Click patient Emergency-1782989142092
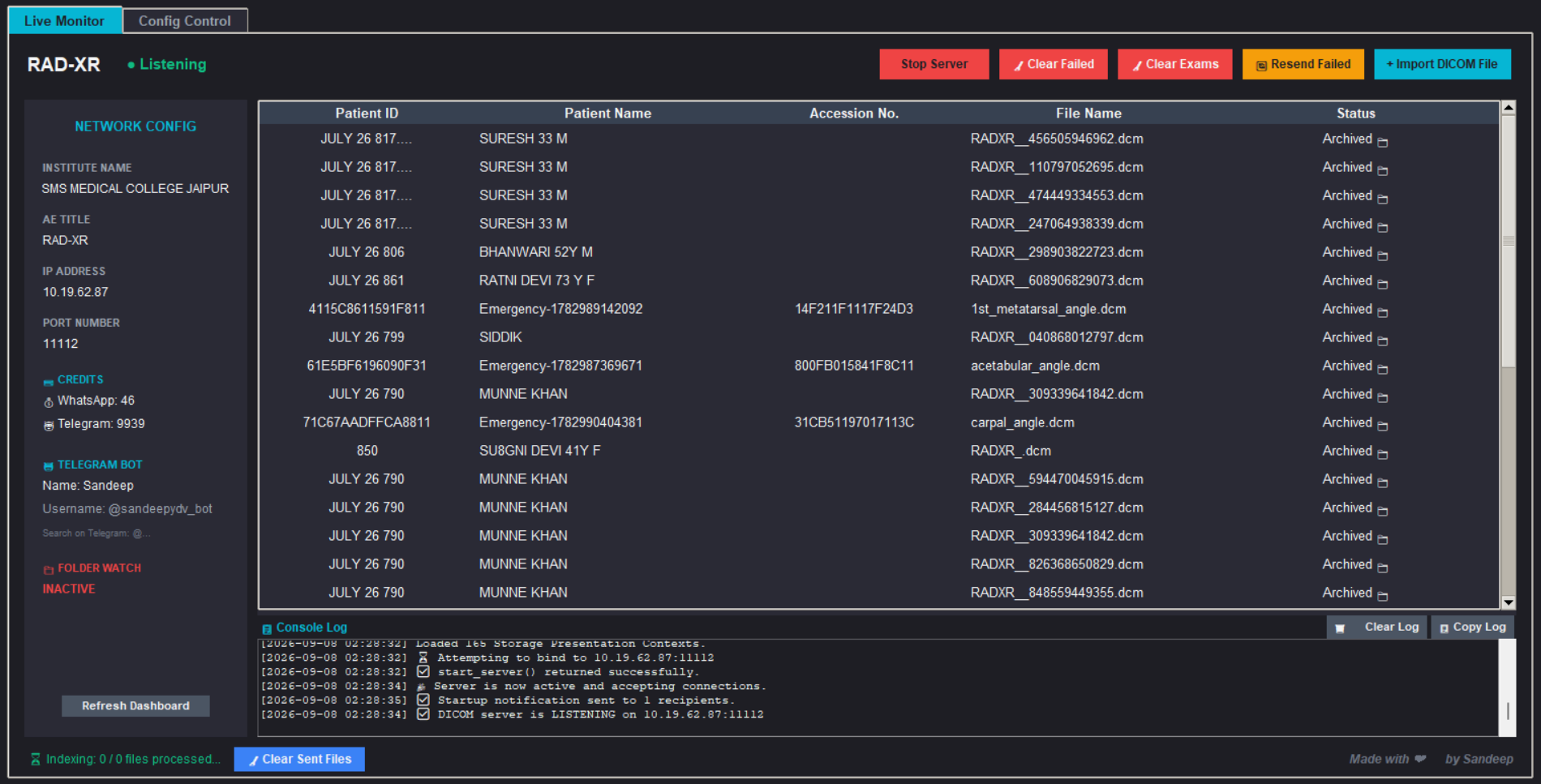 click(560, 309)
